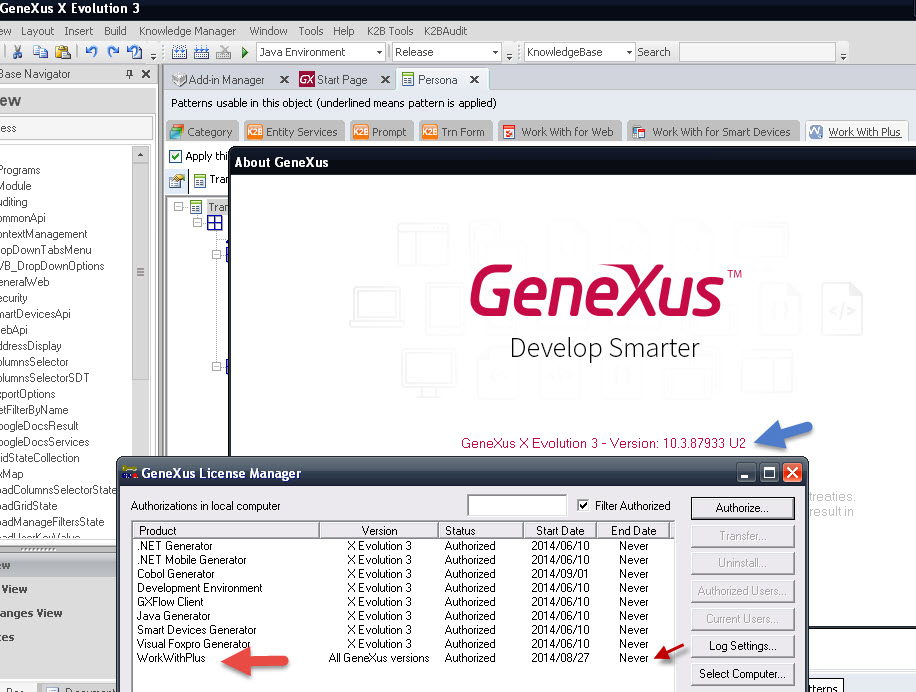Click the pin icon on the Base Navigator panel

(129, 73)
